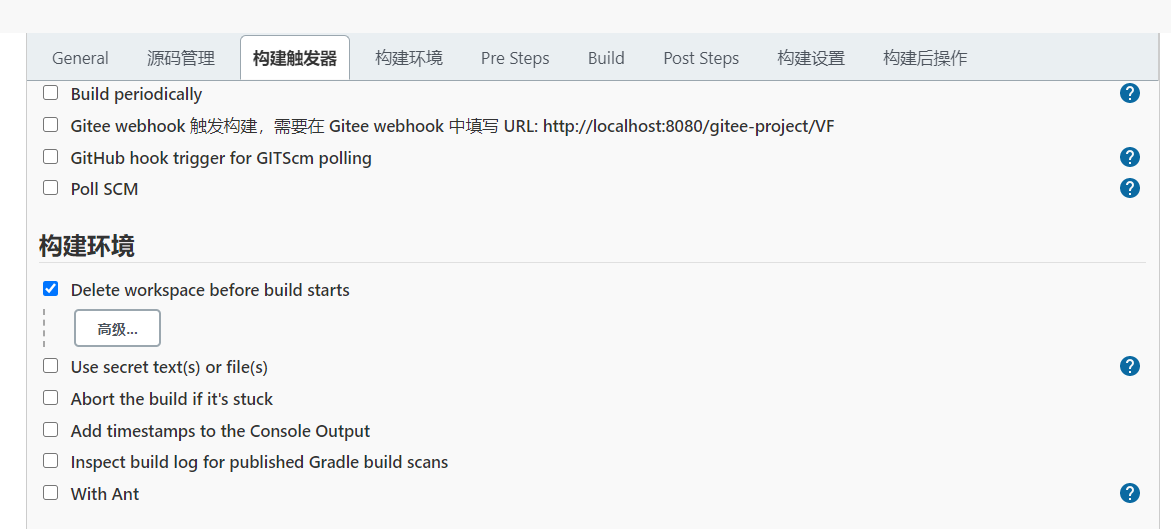Tick the Gitee webhook trigger checkbox
Image resolution: width=1171 pixels, height=529 pixels.
(x=51, y=125)
